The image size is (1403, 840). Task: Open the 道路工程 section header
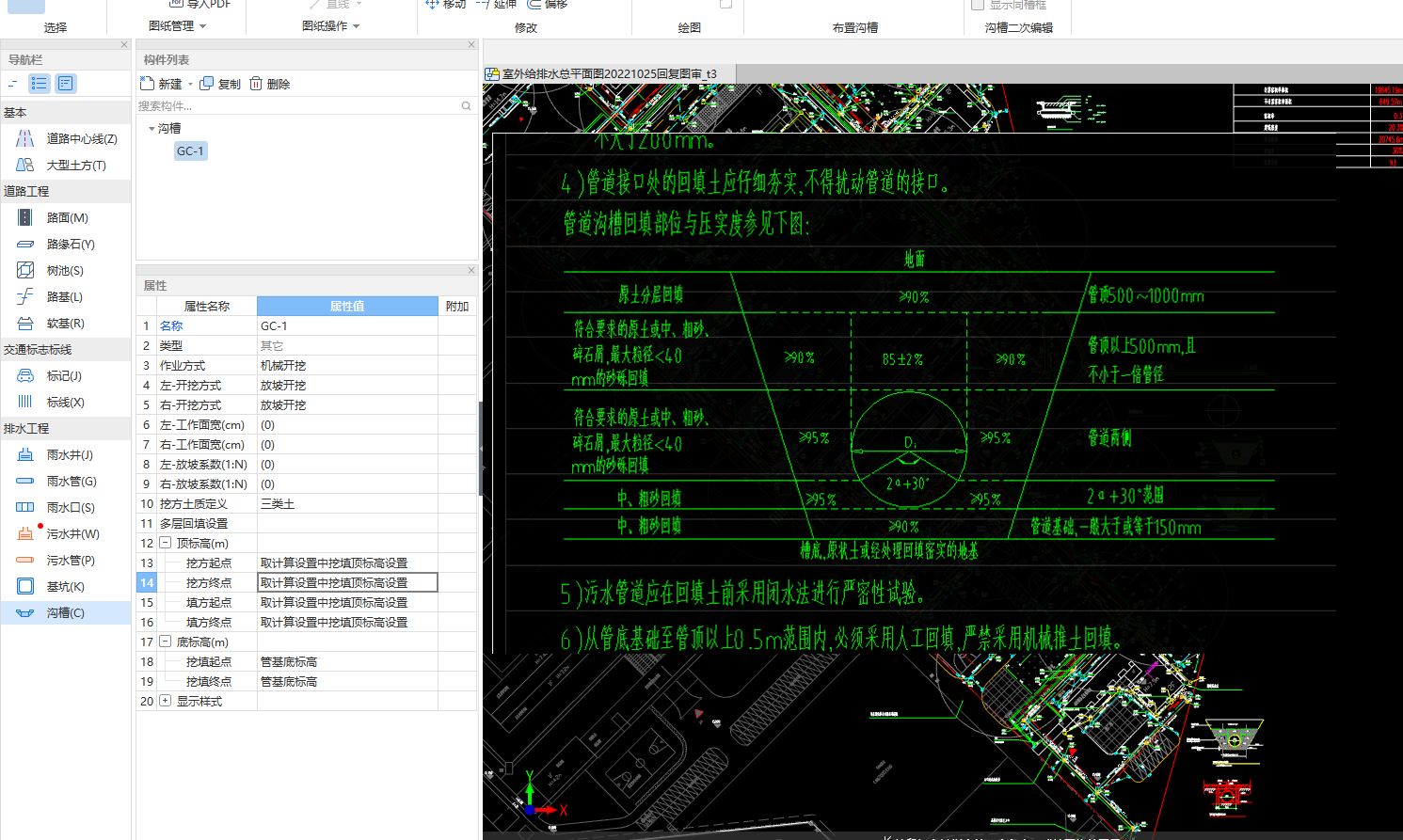point(66,191)
